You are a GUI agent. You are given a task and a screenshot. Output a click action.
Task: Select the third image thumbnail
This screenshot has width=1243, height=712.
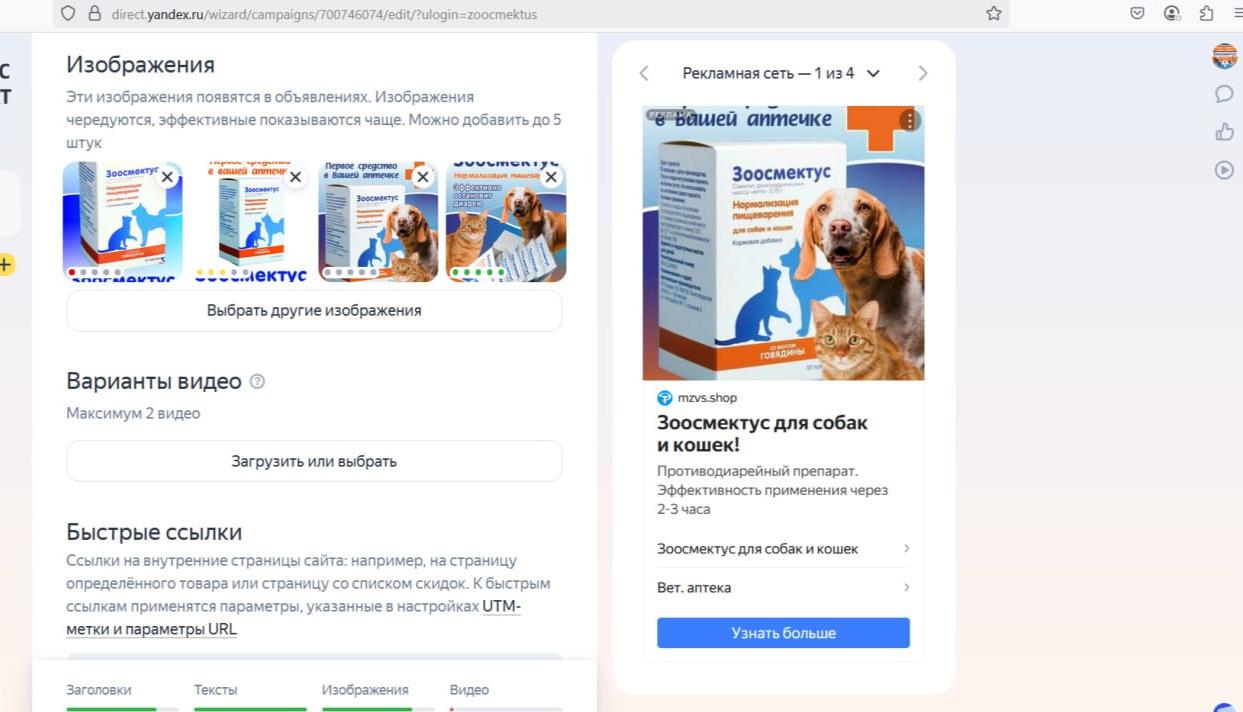point(378,222)
